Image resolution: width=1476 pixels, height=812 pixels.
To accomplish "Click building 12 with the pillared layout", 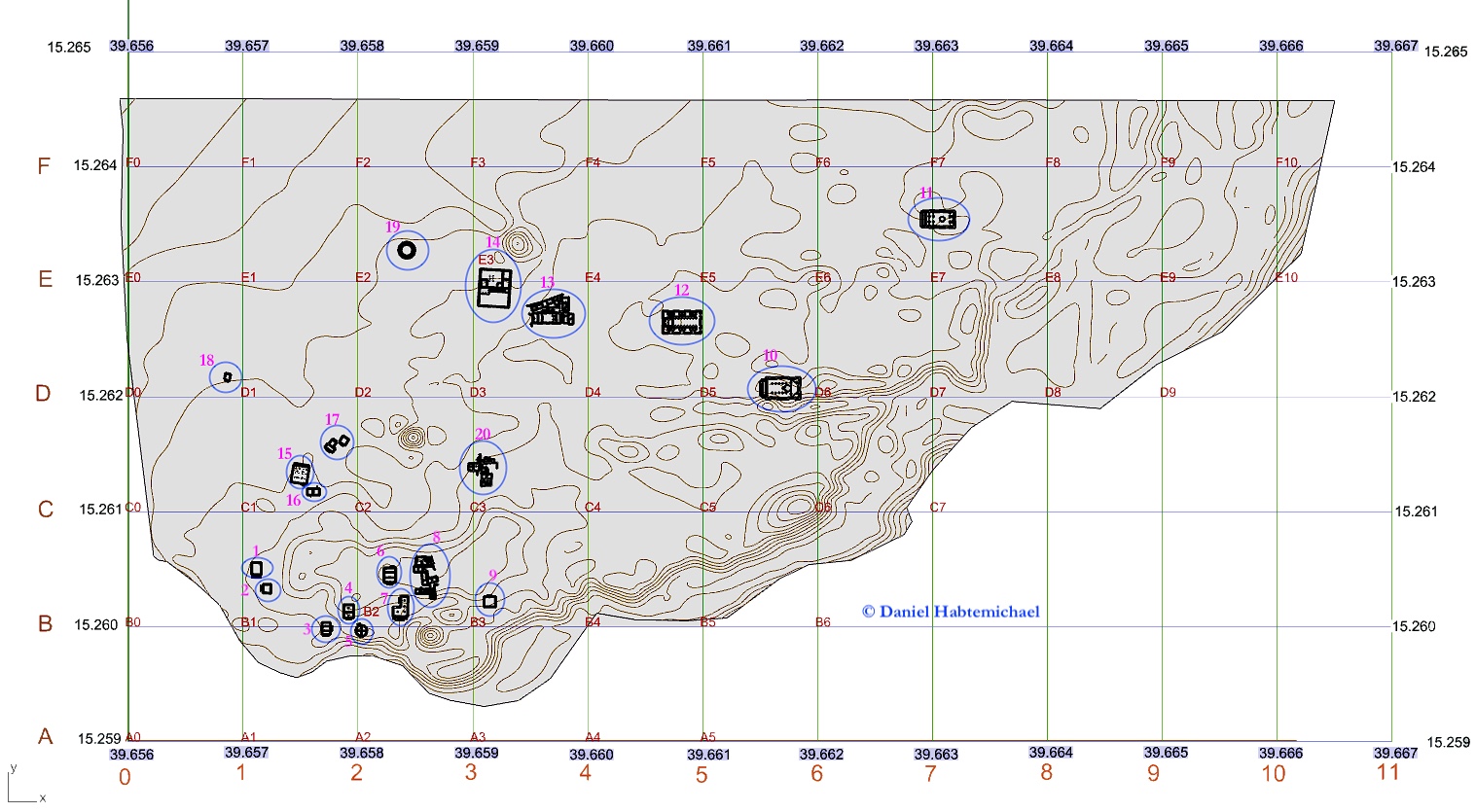I will [681, 321].
